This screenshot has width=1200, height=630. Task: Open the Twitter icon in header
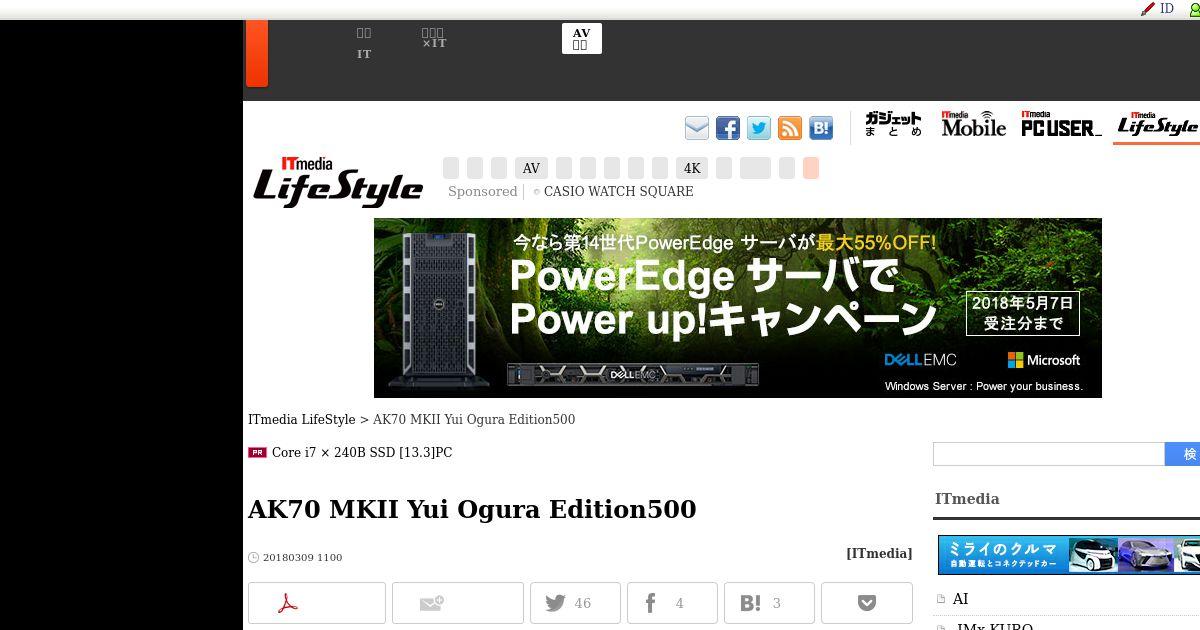(759, 128)
